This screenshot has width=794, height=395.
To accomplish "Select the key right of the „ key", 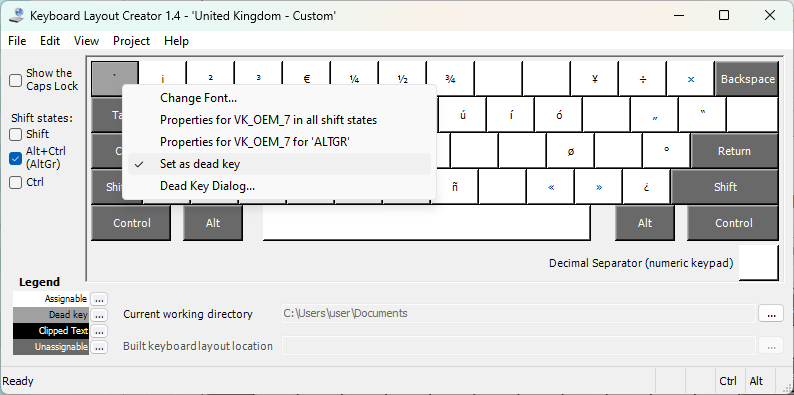I will [x=703, y=115].
